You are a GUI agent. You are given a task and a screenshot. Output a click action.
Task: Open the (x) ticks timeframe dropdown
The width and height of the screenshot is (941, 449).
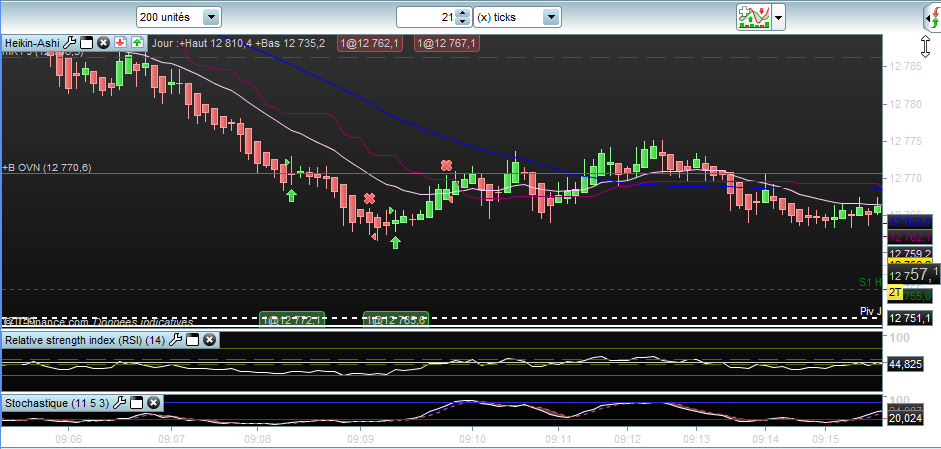(x=551, y=17)
